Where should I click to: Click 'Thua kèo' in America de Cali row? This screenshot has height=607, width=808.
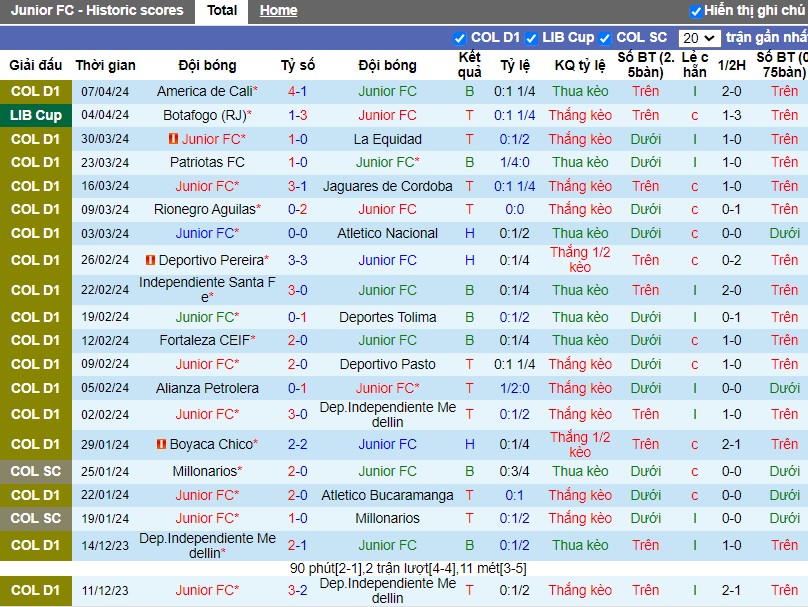coord(580,92)
